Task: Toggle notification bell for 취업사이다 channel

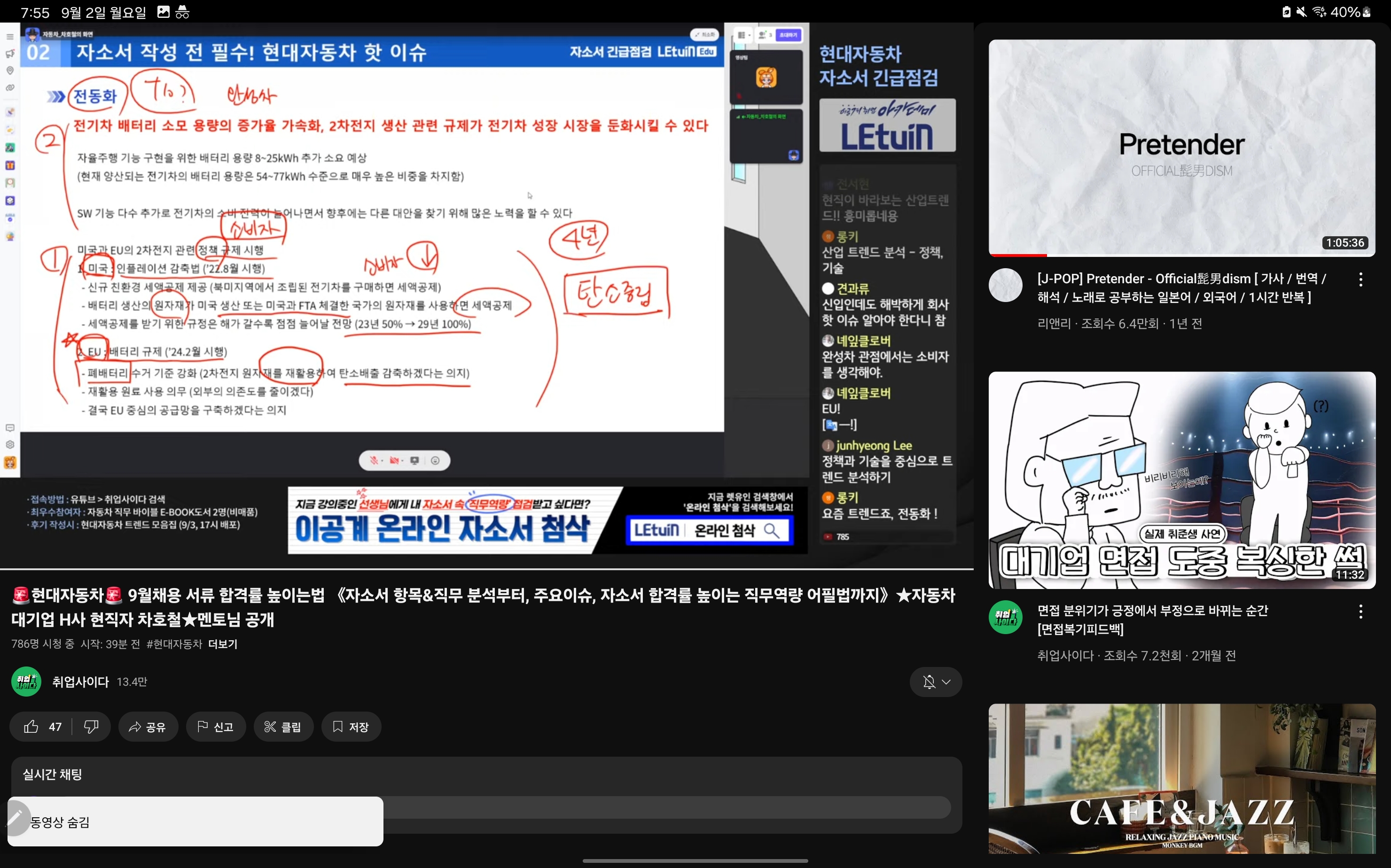Action: click(928, 682)
